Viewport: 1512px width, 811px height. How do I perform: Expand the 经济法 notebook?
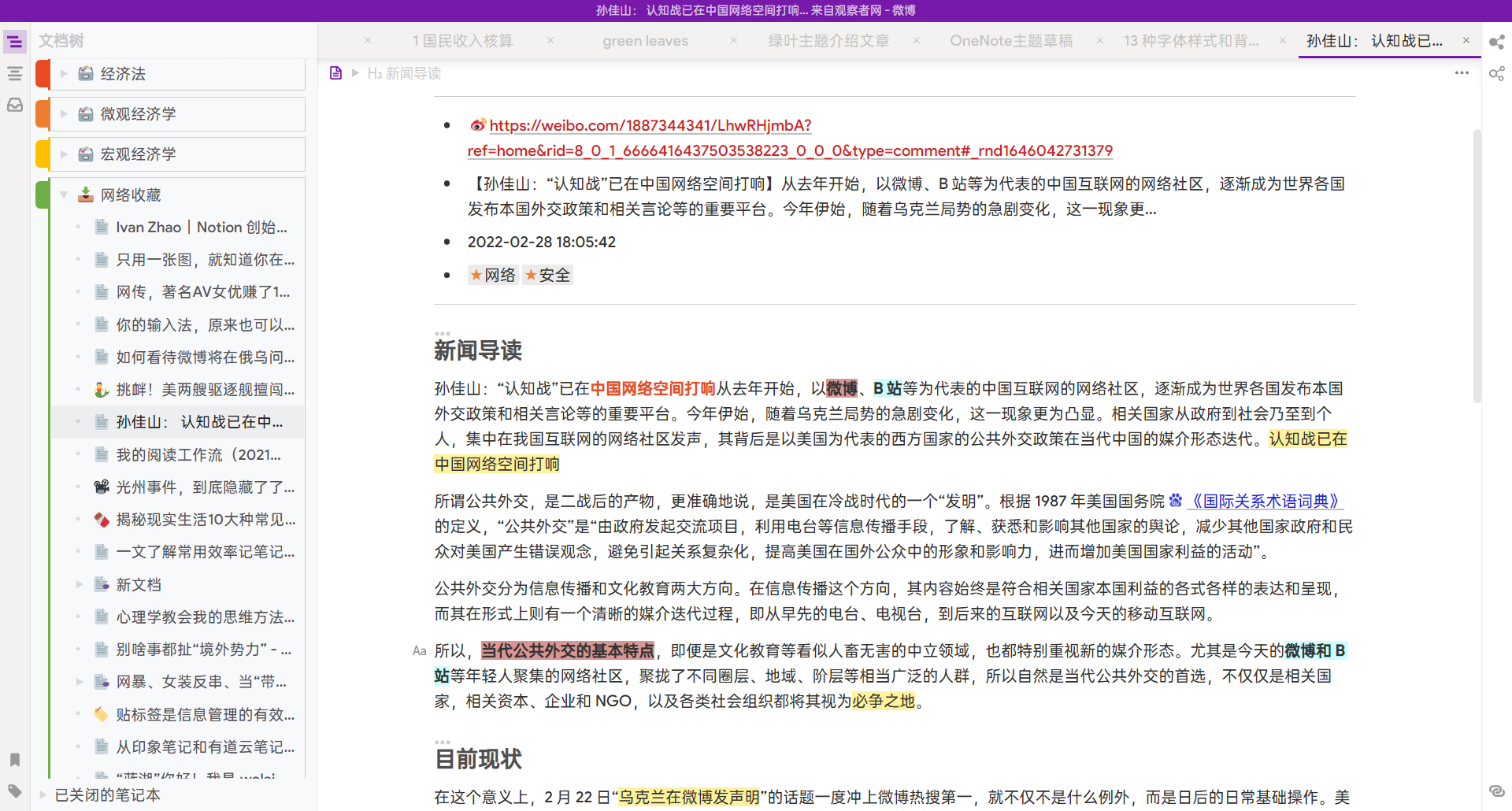[64, 74]
